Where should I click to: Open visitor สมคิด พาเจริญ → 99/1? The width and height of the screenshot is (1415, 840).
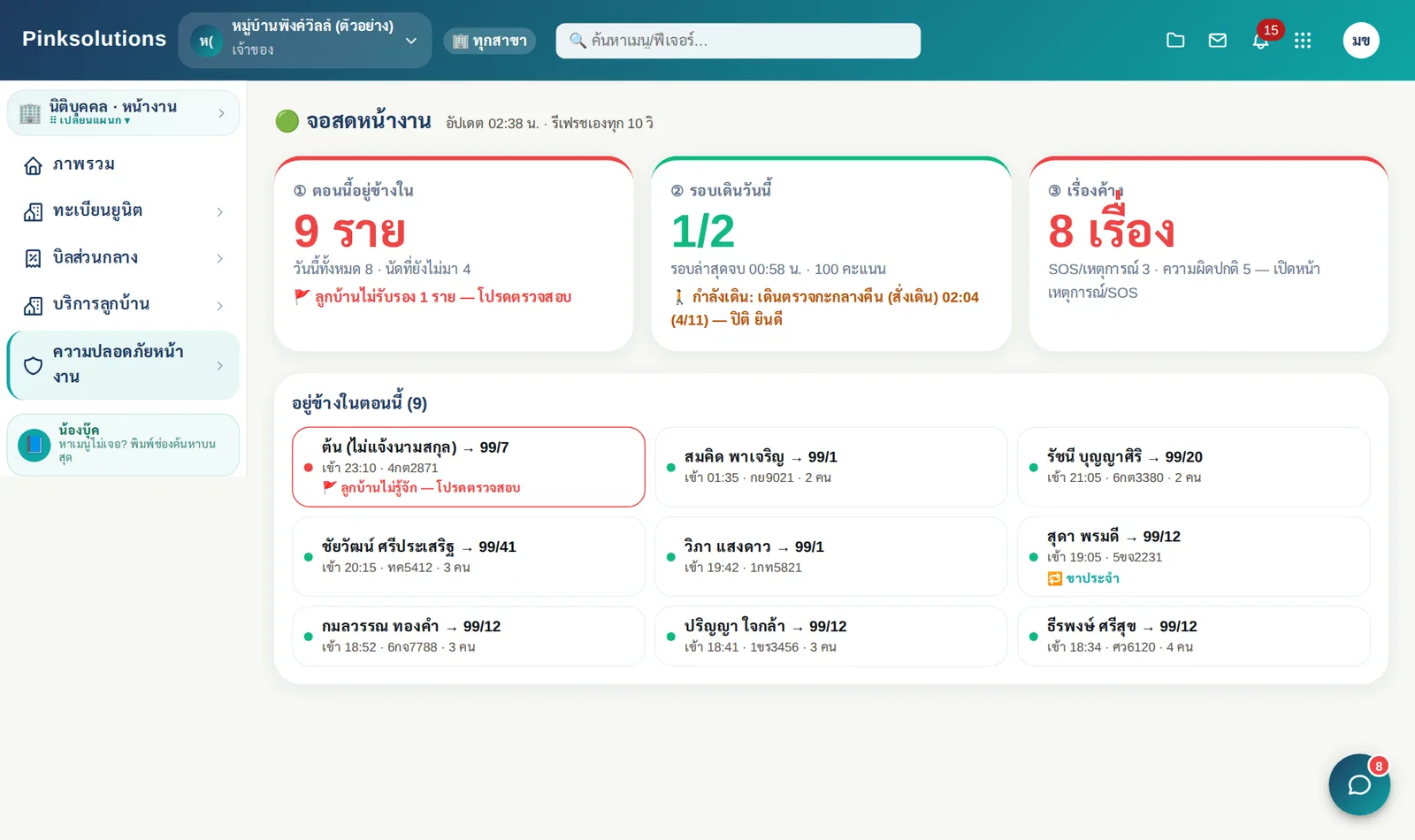pyautogui.click(x=831, y=467)
